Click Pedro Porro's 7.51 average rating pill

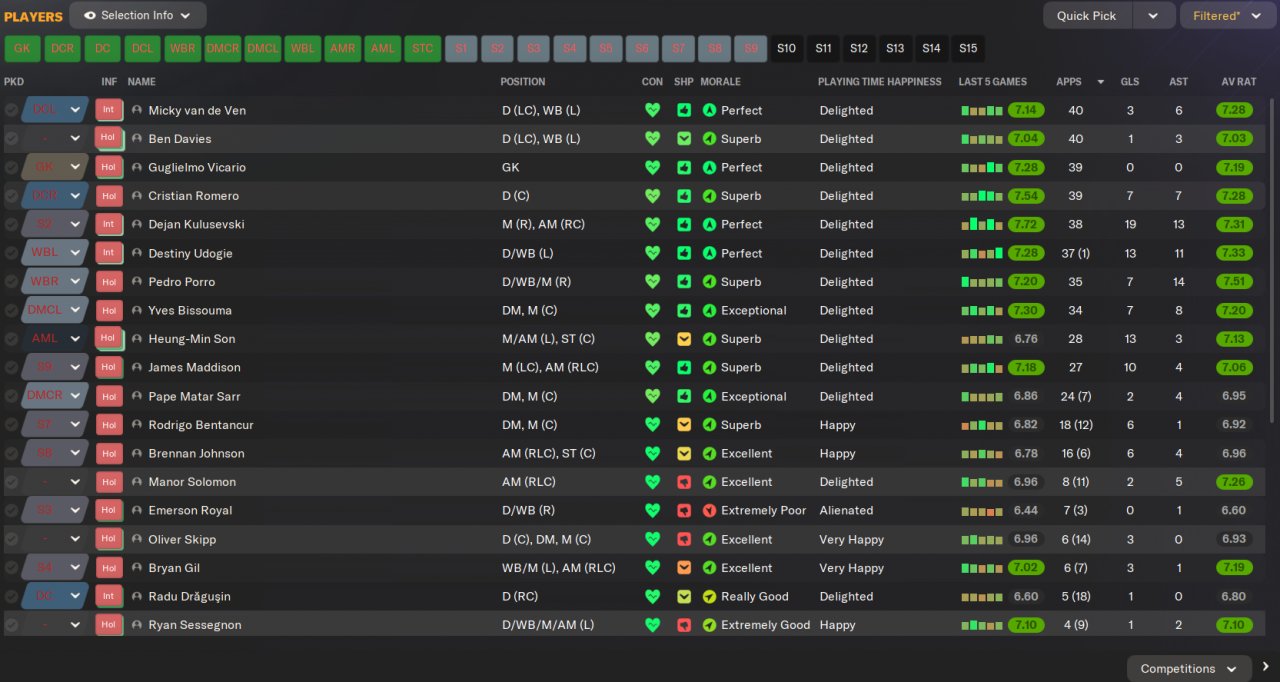tap(1234, 282)
